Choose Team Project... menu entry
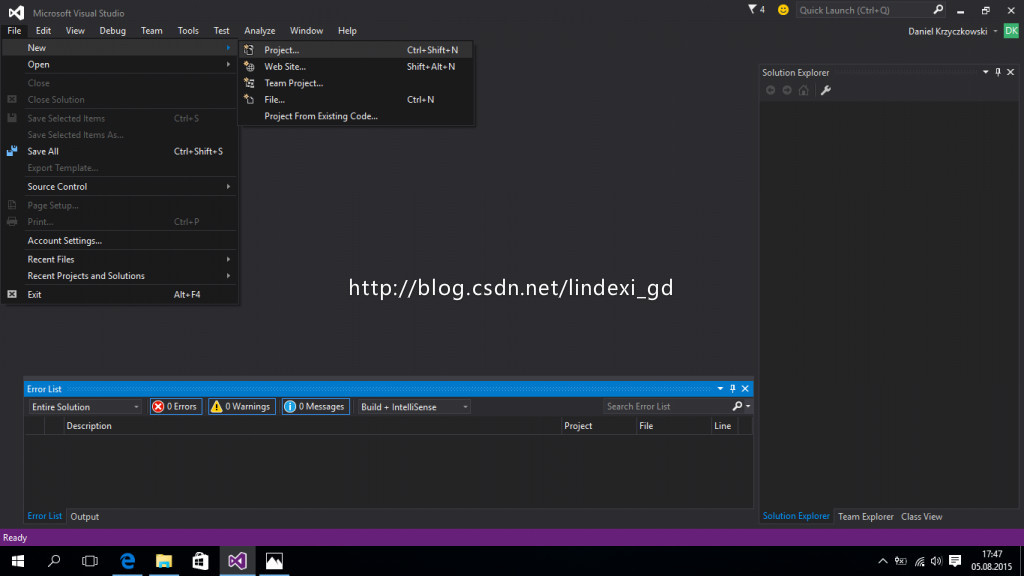1024x576 pixels. [356, 83]
